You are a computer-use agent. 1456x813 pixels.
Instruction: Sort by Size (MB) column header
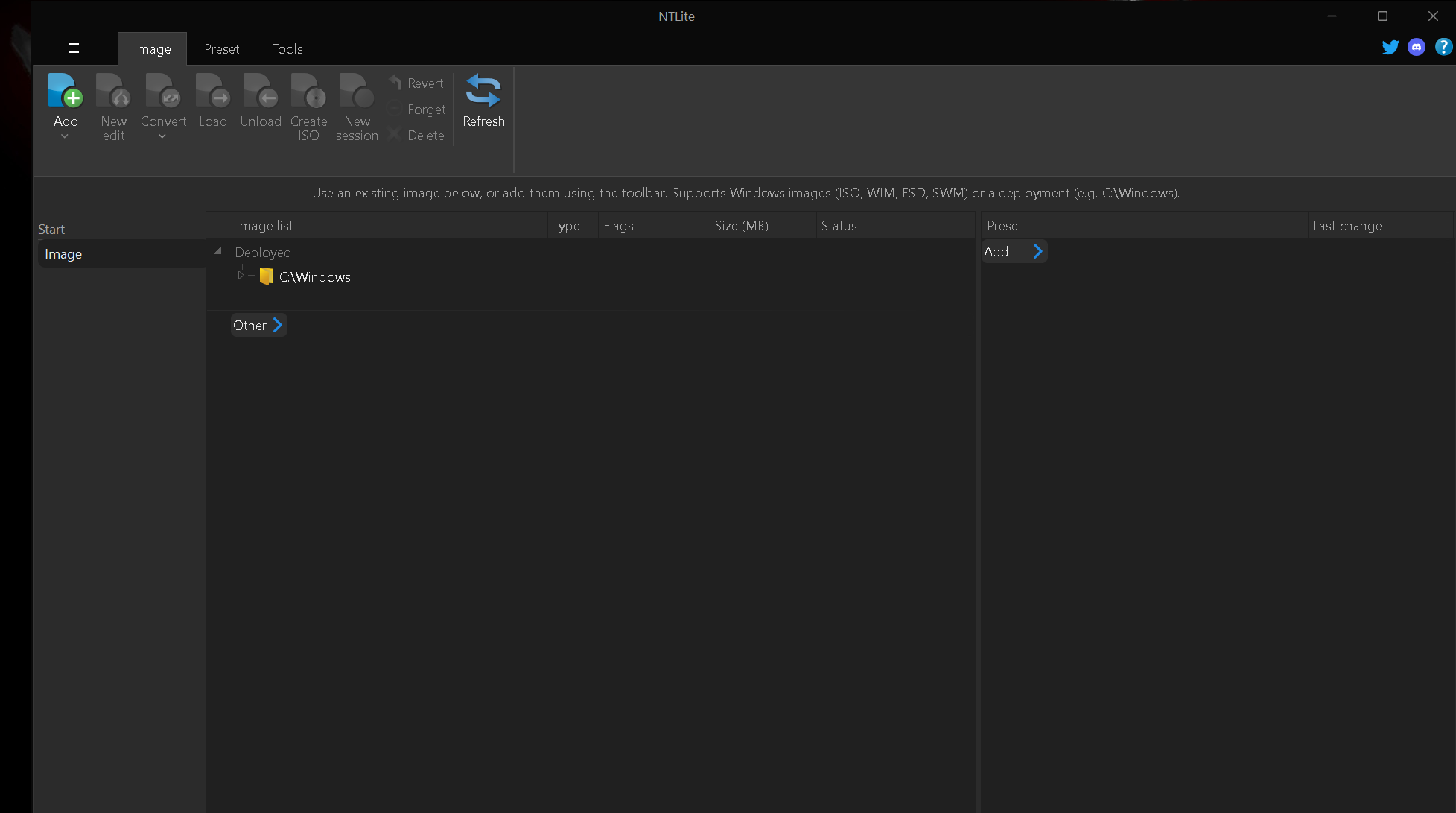coord(763,226)
